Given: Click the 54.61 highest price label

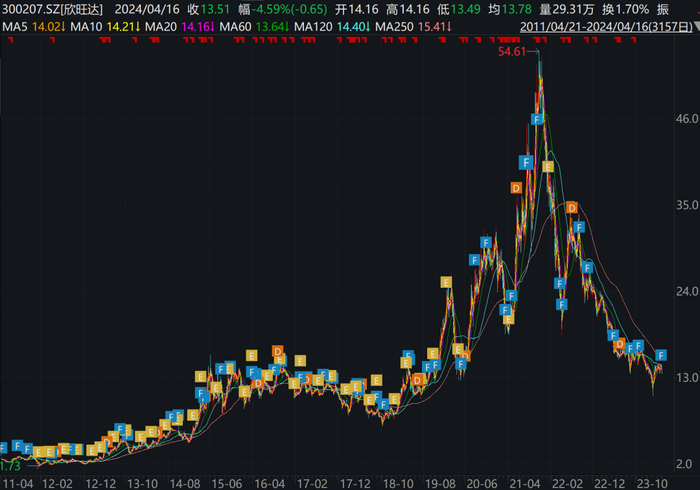Looking at the screenshot, I should point(512,52).
